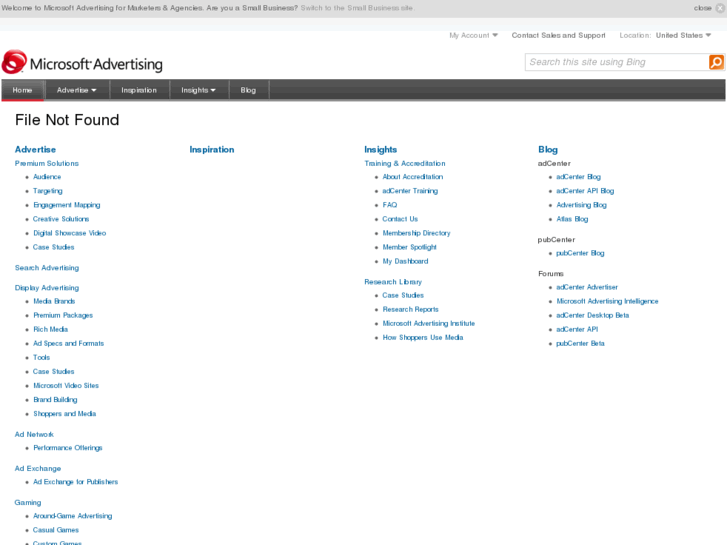Open About Accreditation link
This screenshot has width=727, height=545.
coord(413,177)
